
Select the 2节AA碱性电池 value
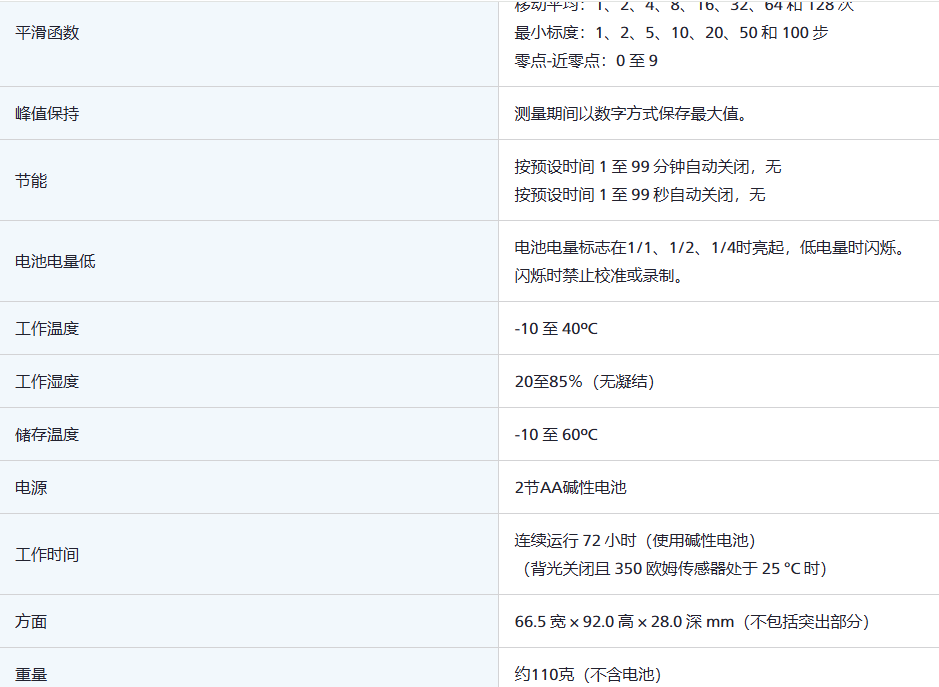(570, 488)
